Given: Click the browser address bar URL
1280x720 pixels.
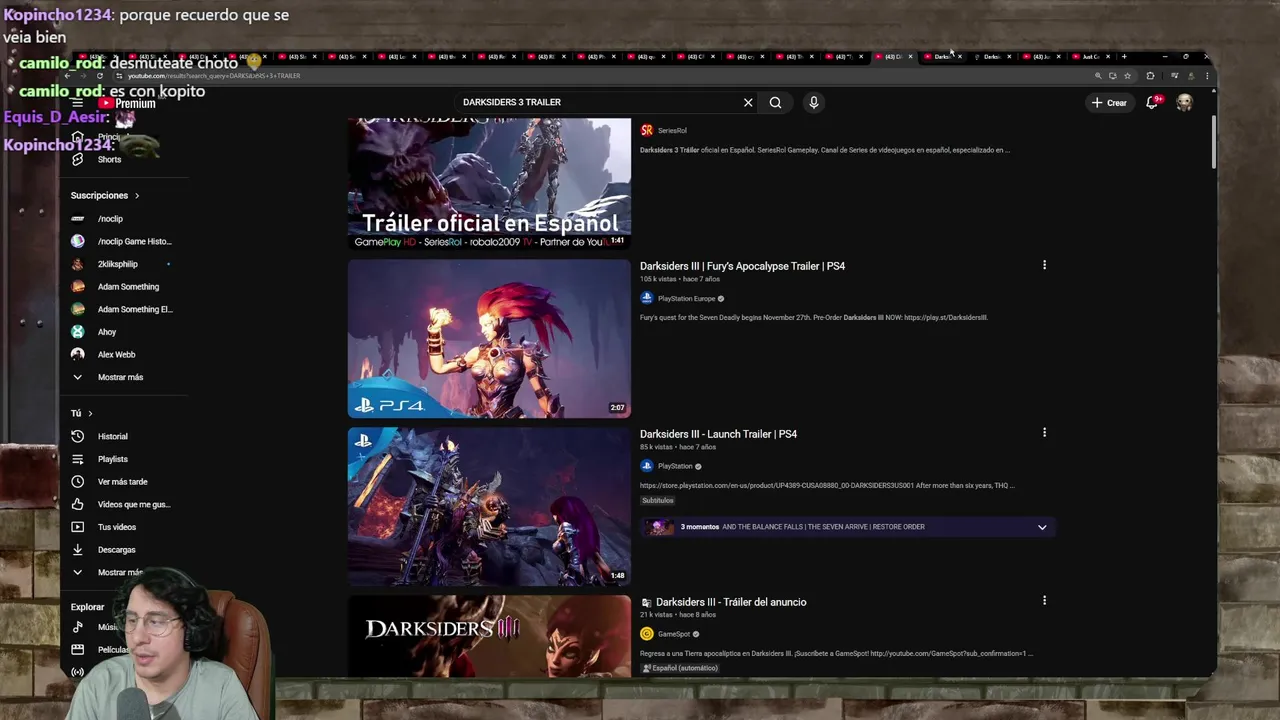Looking at the screenshot, I should coord(214,76).
